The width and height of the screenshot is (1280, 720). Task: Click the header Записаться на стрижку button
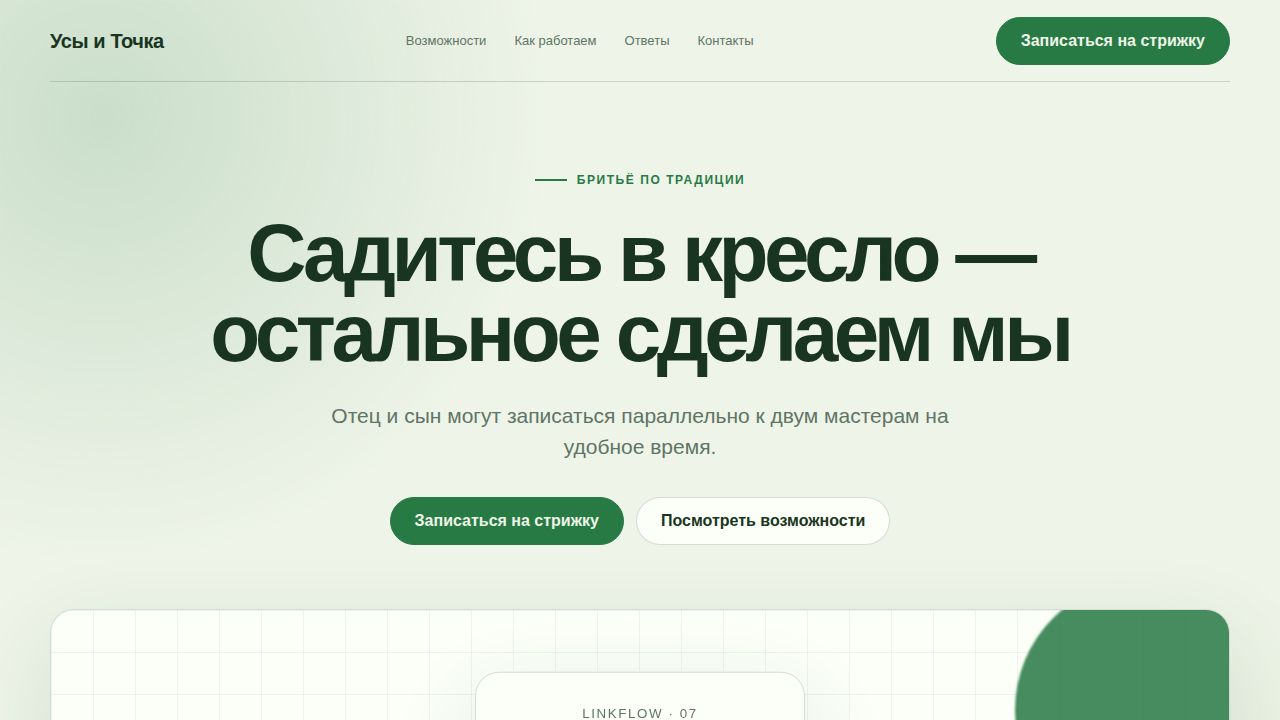[1113, 41]
